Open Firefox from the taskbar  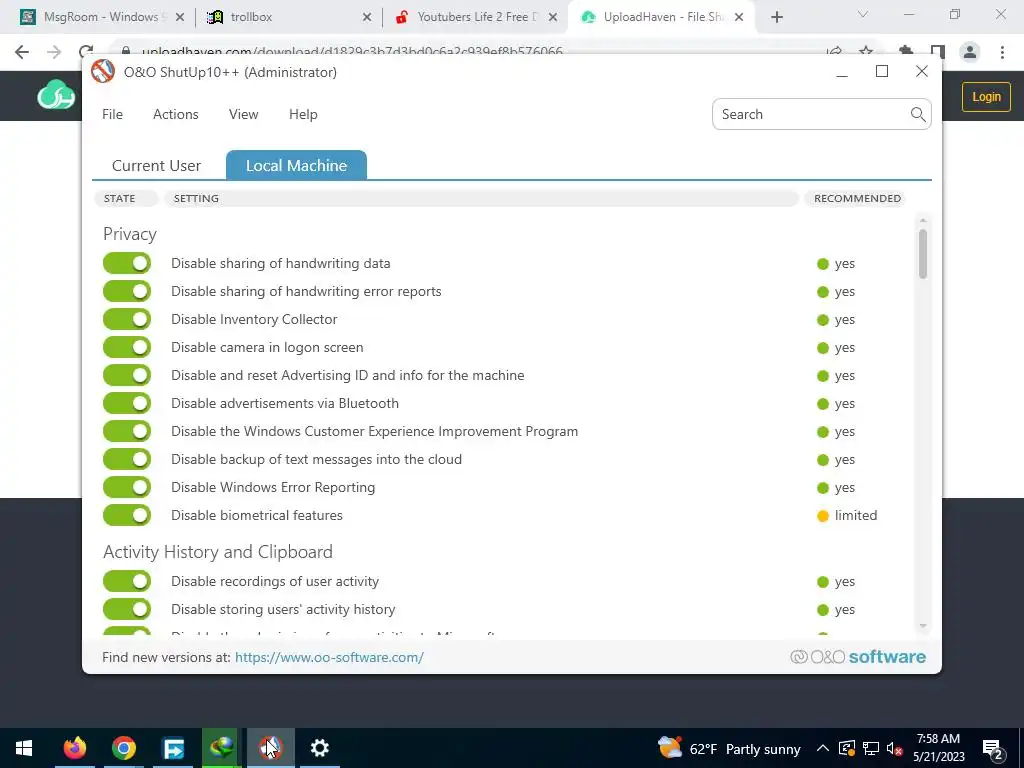coord(74,748)
